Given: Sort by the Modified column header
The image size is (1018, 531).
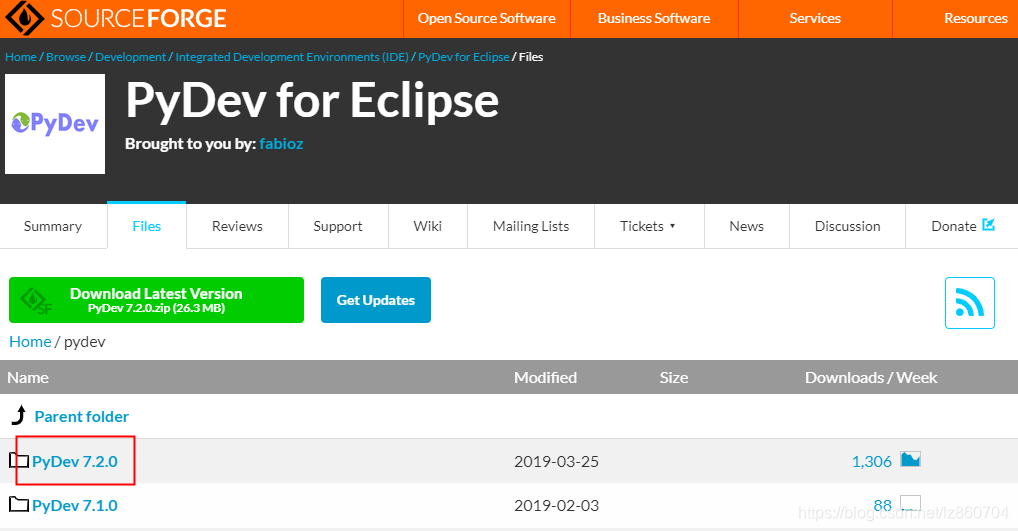Looking at the screenshot, I should [x=545, y=378].
